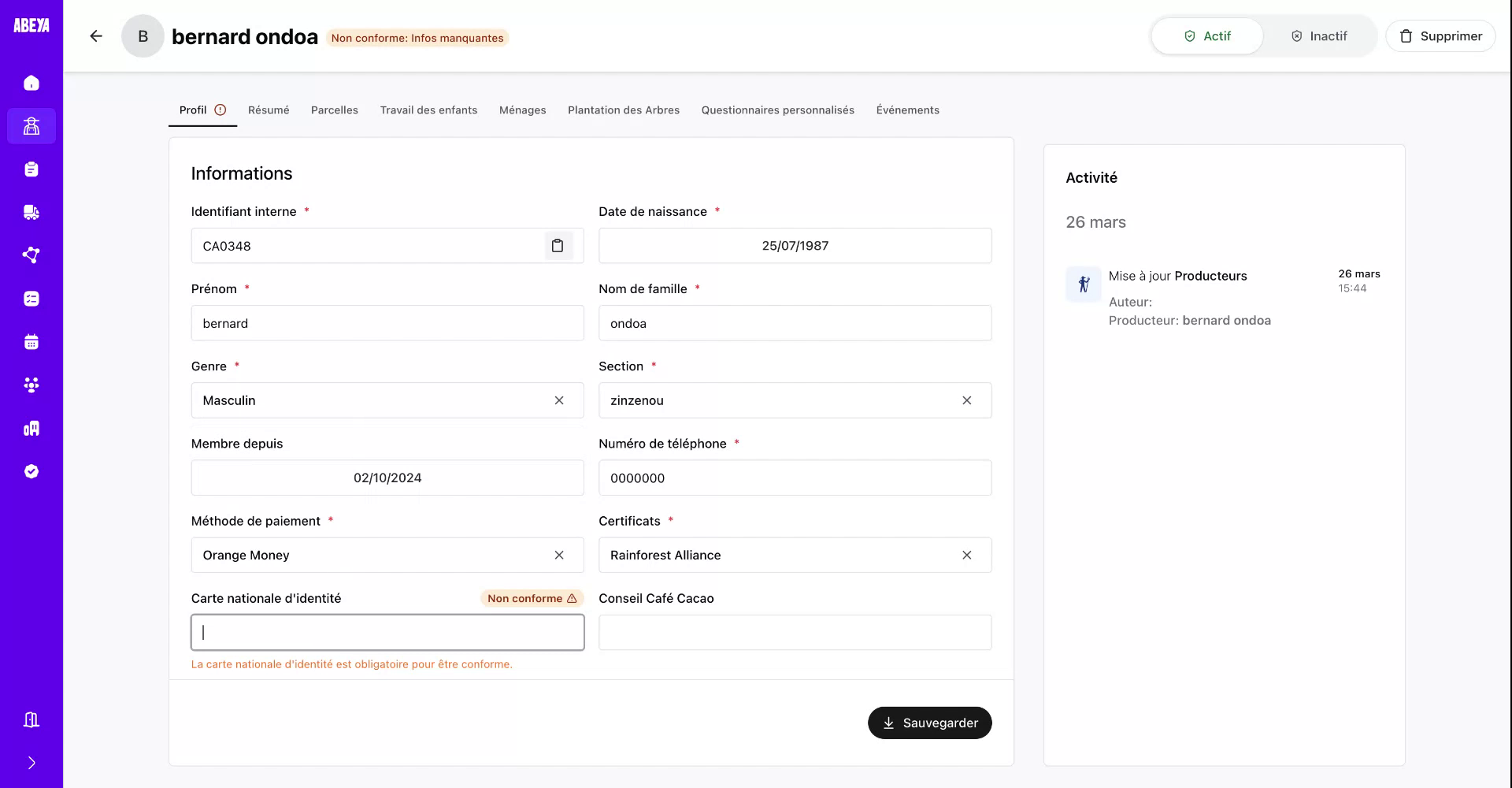Click inside the Conseil Café Cacao field
The height and width of the screenshot is (788, 1512).
(795, 632)
